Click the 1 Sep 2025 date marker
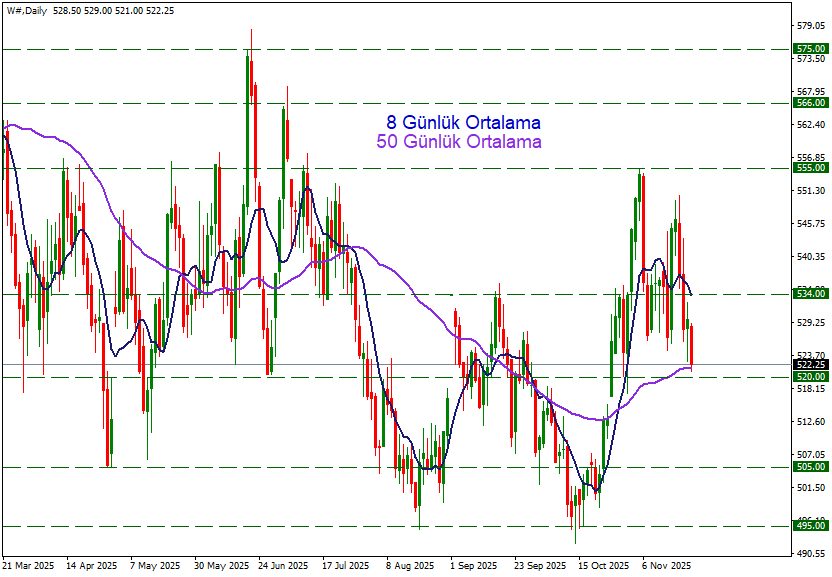Viewport: 832px width, 577px height. coord(473,566)
